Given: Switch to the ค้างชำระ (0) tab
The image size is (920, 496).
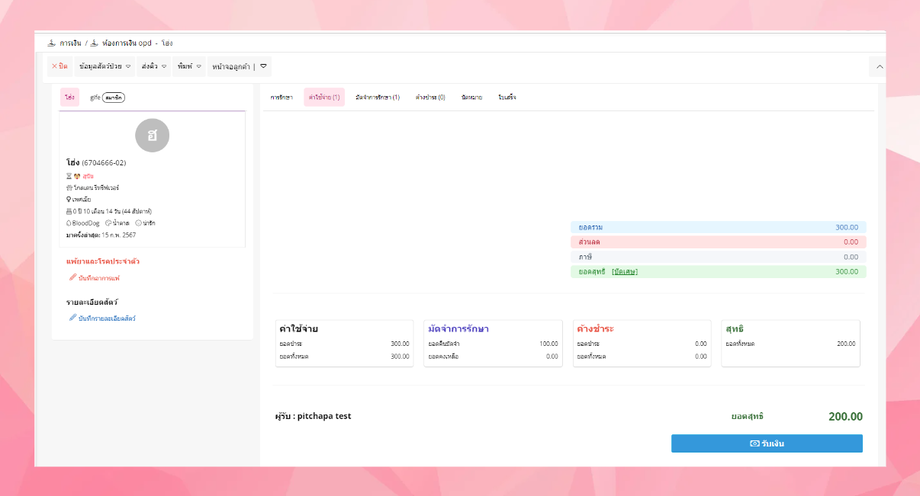Looking at the screenshot, I should 430,97.
